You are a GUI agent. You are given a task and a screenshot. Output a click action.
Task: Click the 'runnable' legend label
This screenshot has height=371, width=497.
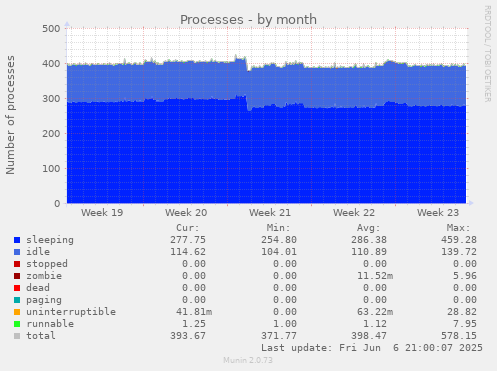coord(50,324)
